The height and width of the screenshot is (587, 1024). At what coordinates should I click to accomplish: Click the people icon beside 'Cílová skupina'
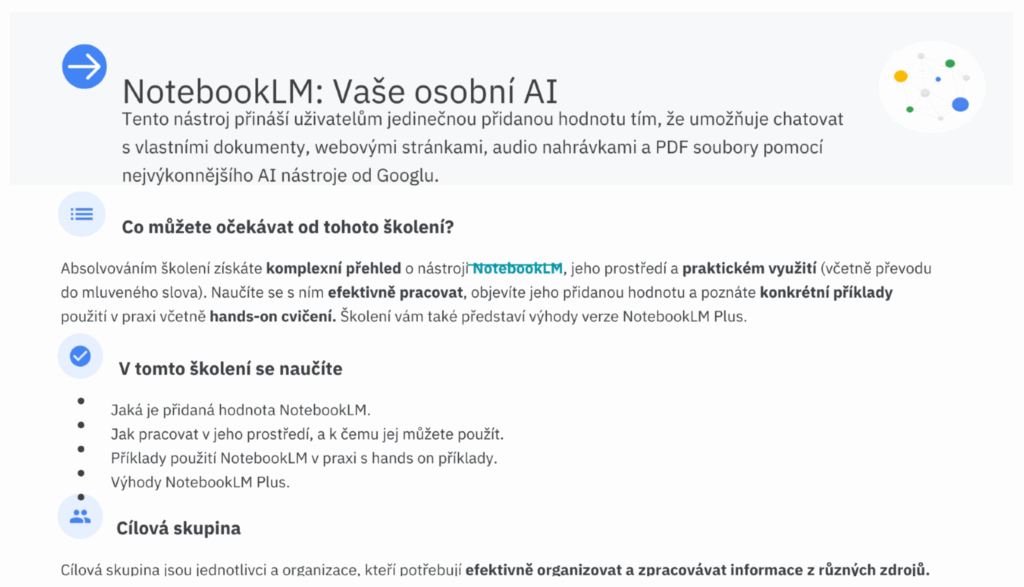click(80, 516)
